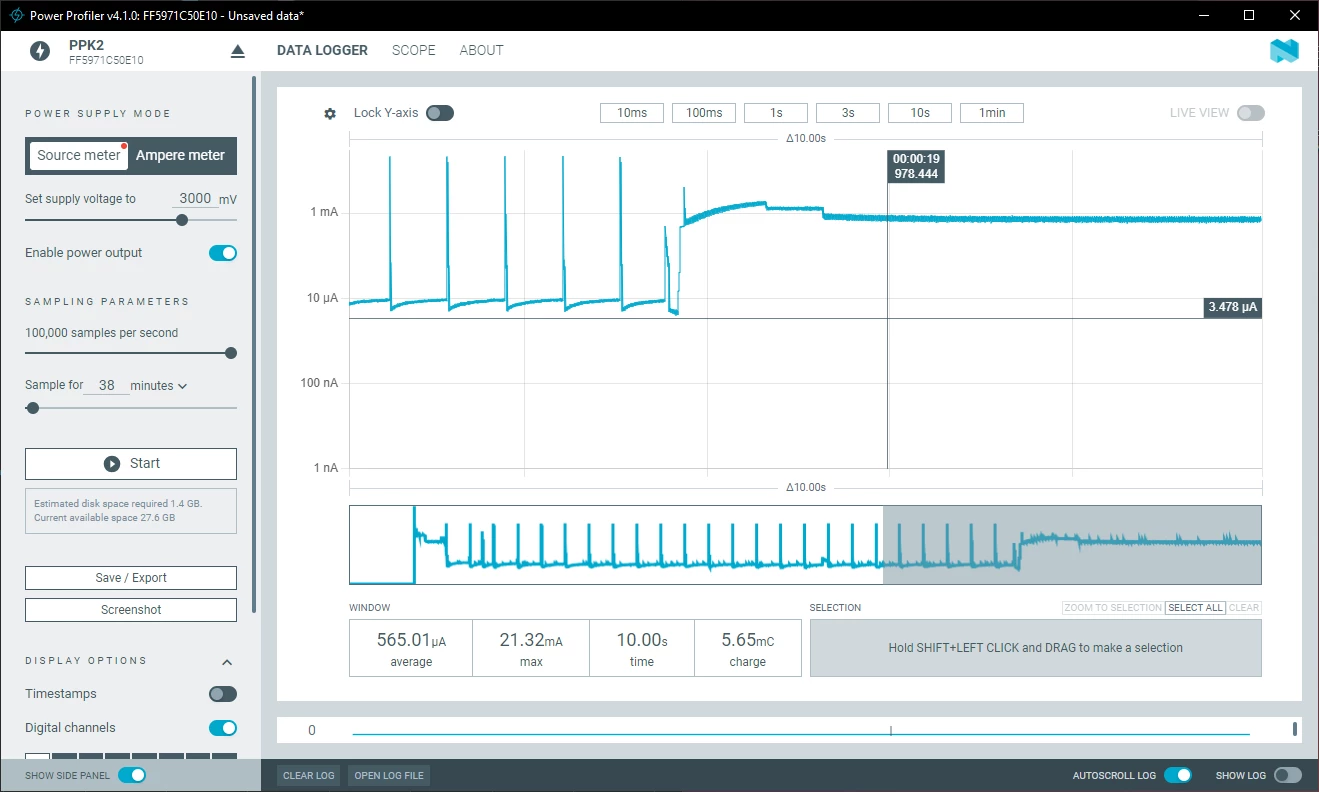The width and height of the screenshot is (1319, 792).
Task: Click the '100,000 samples per second' label
Action: point(102,333)
